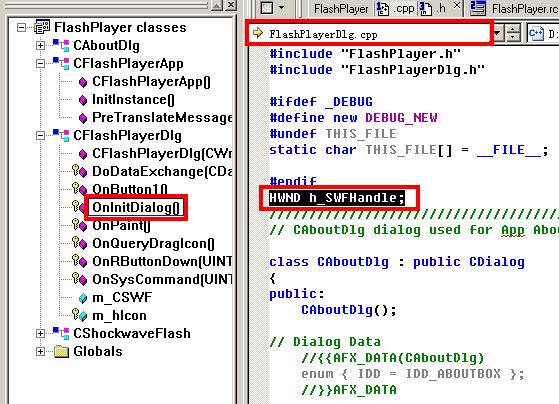Select the OnInitDialog() tree item
The image size is (559, 404).
coord(136,208)
